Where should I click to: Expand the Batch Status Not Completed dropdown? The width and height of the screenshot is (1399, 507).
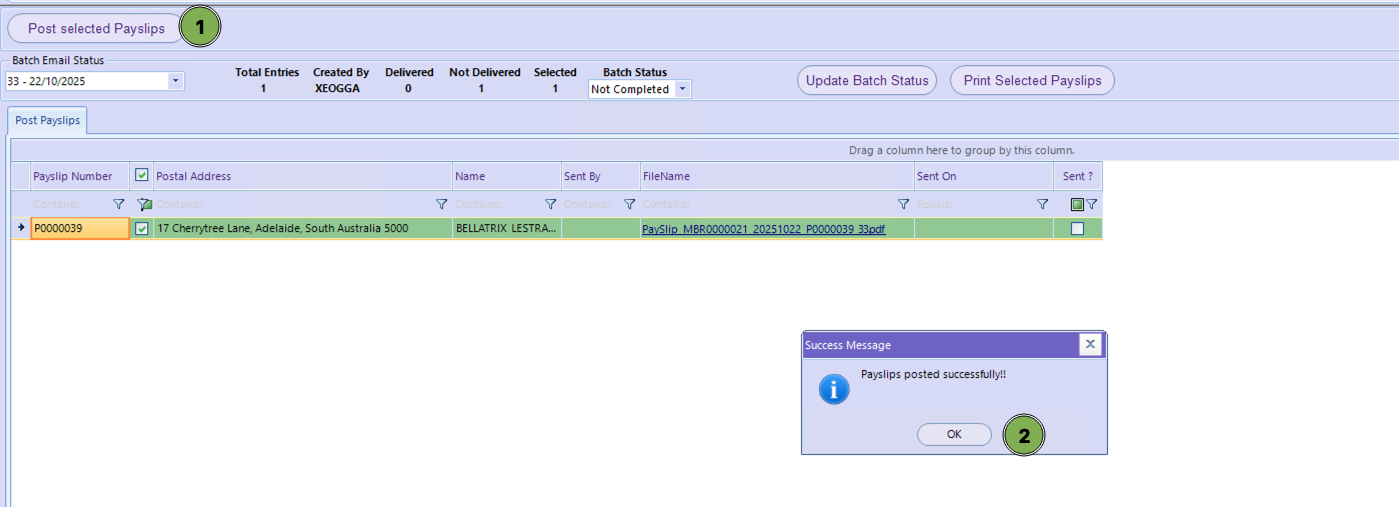[682, 89]
